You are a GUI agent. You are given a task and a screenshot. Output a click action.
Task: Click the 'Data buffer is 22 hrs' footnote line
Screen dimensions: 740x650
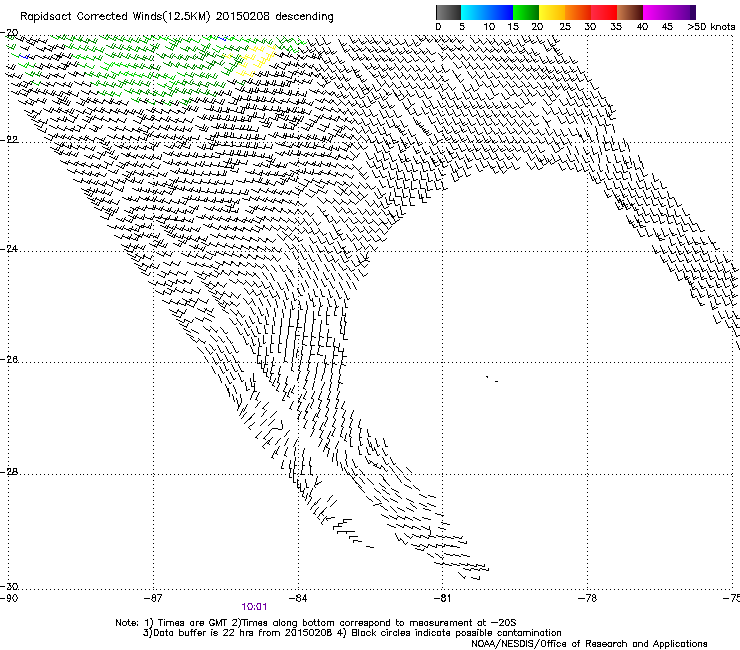(x=352, y=633)
